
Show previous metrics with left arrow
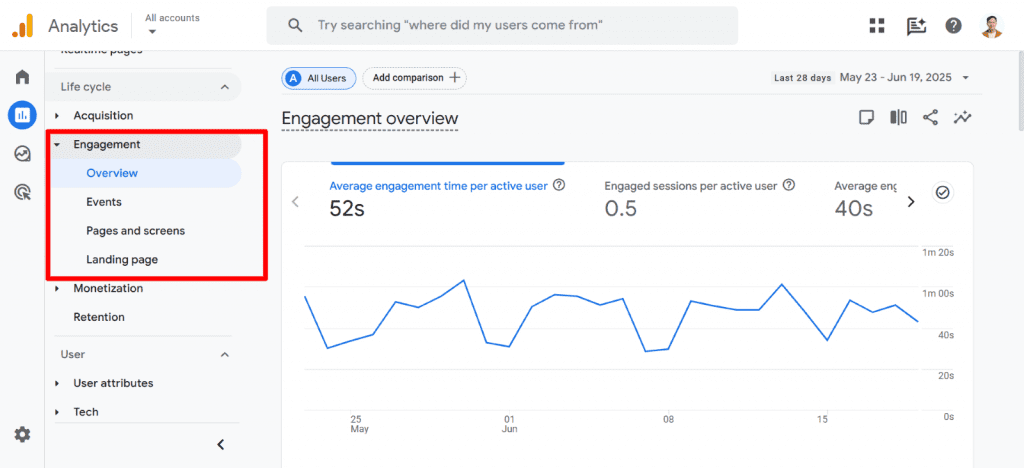pyautogui.click(x=295, y=202)
